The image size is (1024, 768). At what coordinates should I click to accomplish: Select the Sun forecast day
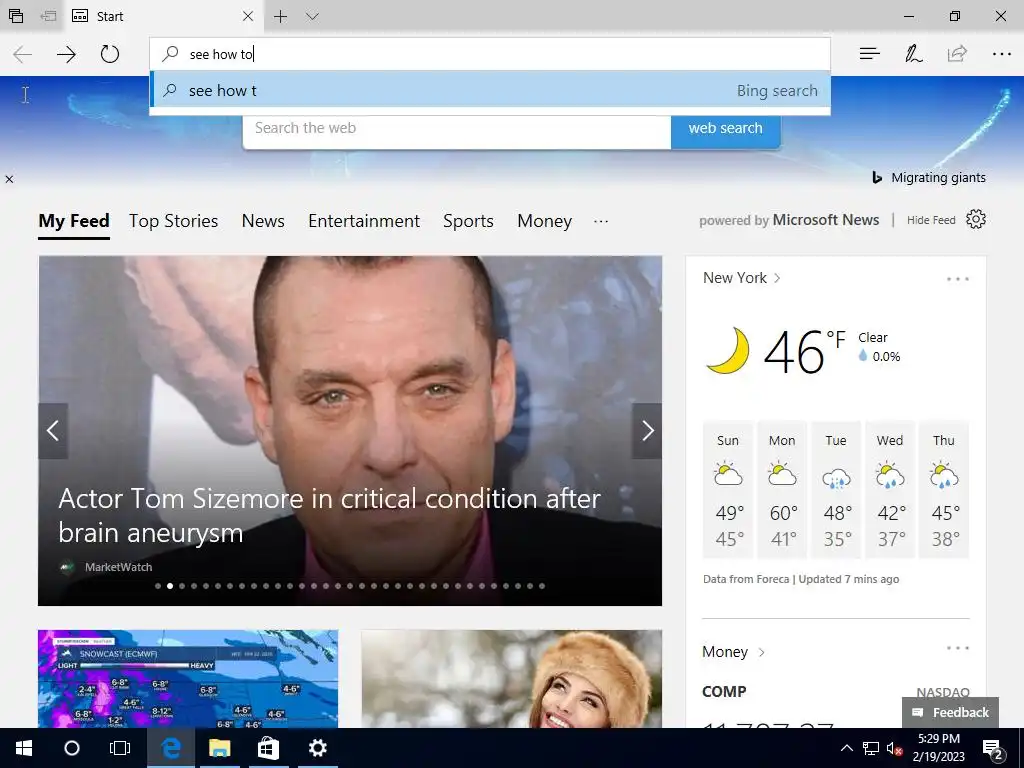point(728,490)
